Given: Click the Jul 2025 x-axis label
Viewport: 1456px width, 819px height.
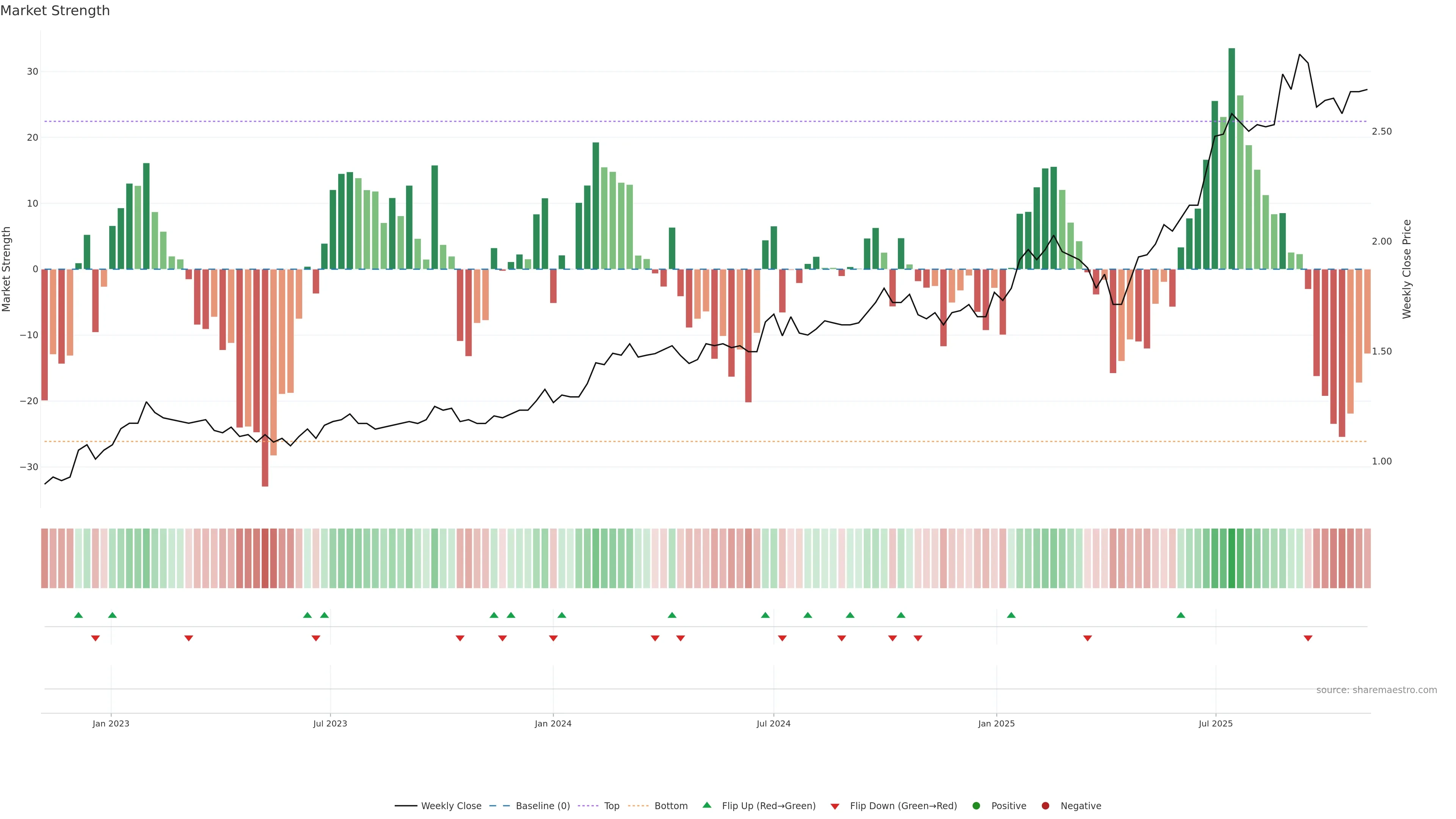Looking at the screenshot, I should tap(1215, 723).
